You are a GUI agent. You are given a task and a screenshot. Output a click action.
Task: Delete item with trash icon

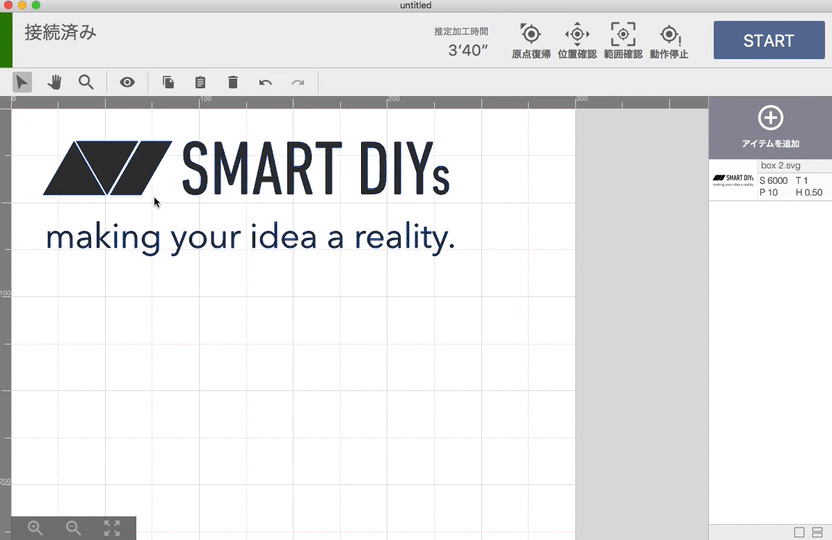[232, 82]
